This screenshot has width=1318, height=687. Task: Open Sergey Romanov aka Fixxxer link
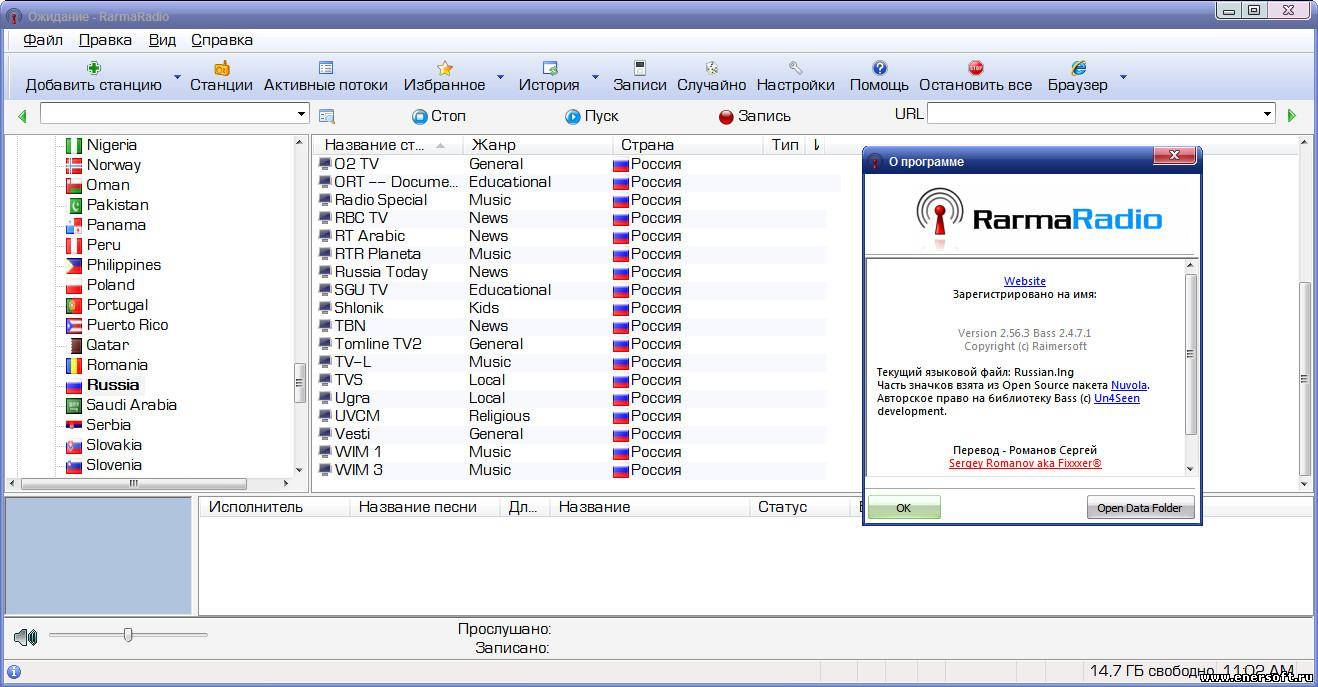click(x=1025, y=464)
